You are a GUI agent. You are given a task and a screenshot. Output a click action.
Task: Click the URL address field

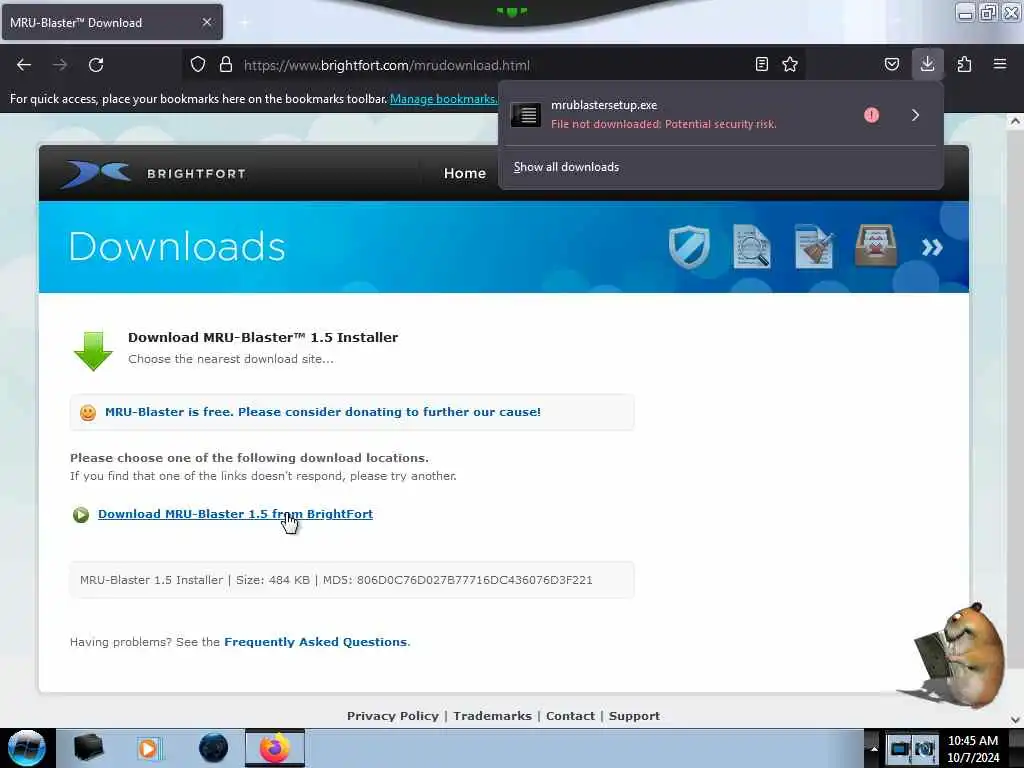point(493,65)
